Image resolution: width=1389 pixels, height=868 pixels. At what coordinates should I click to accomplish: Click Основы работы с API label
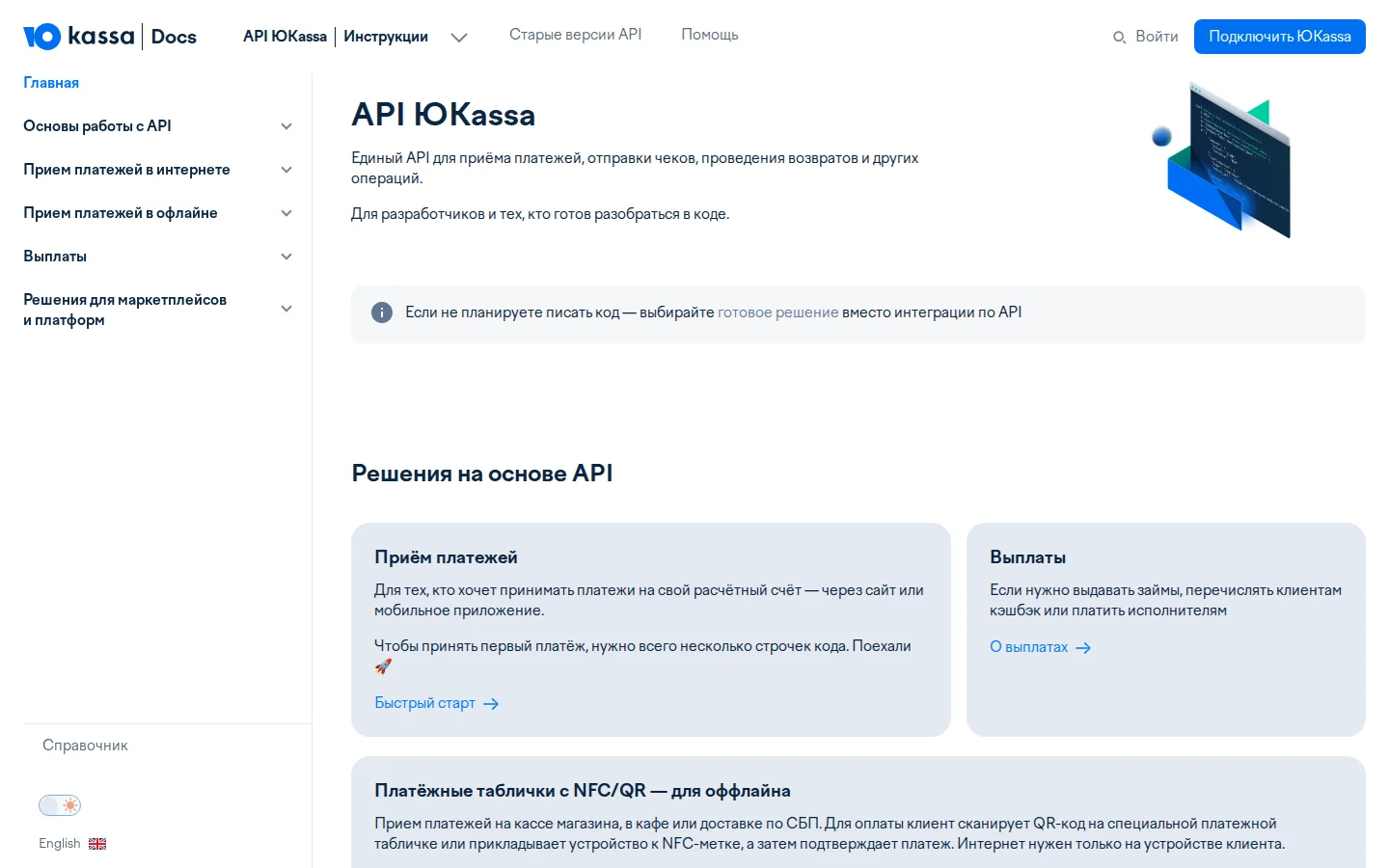pos(97,126)
